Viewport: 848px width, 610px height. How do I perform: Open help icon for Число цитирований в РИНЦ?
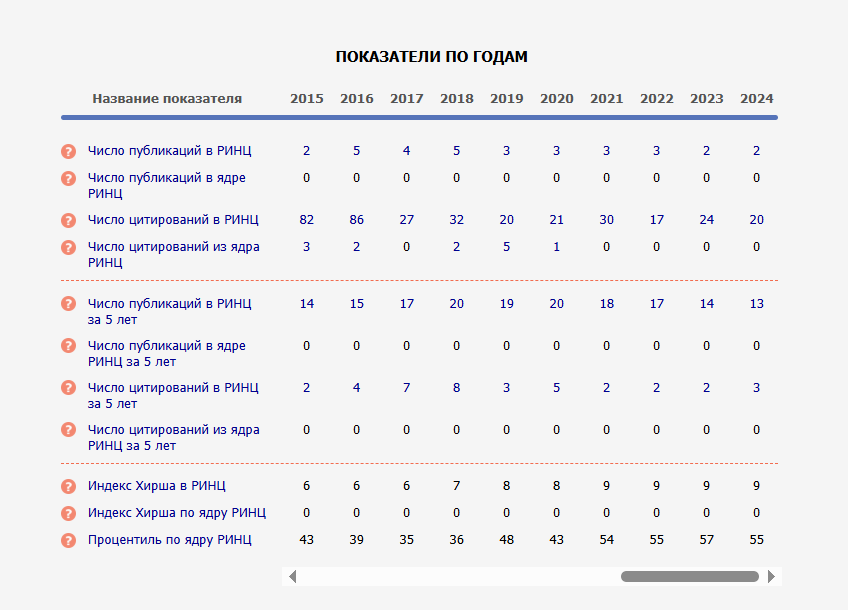(x=68, y=220)
